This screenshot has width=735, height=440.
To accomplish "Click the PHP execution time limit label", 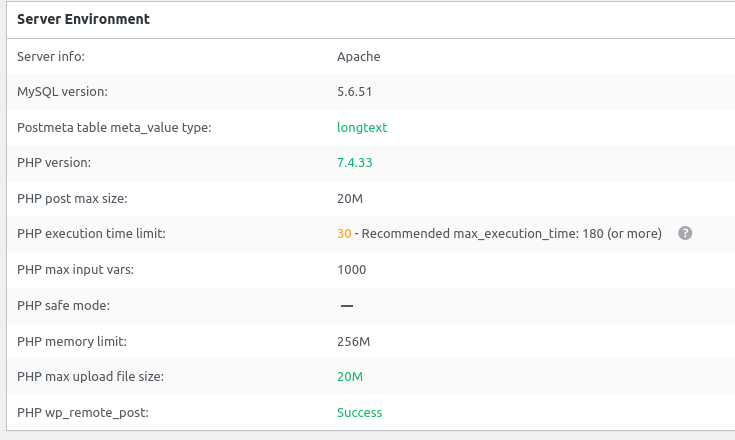I will [91, 234].
